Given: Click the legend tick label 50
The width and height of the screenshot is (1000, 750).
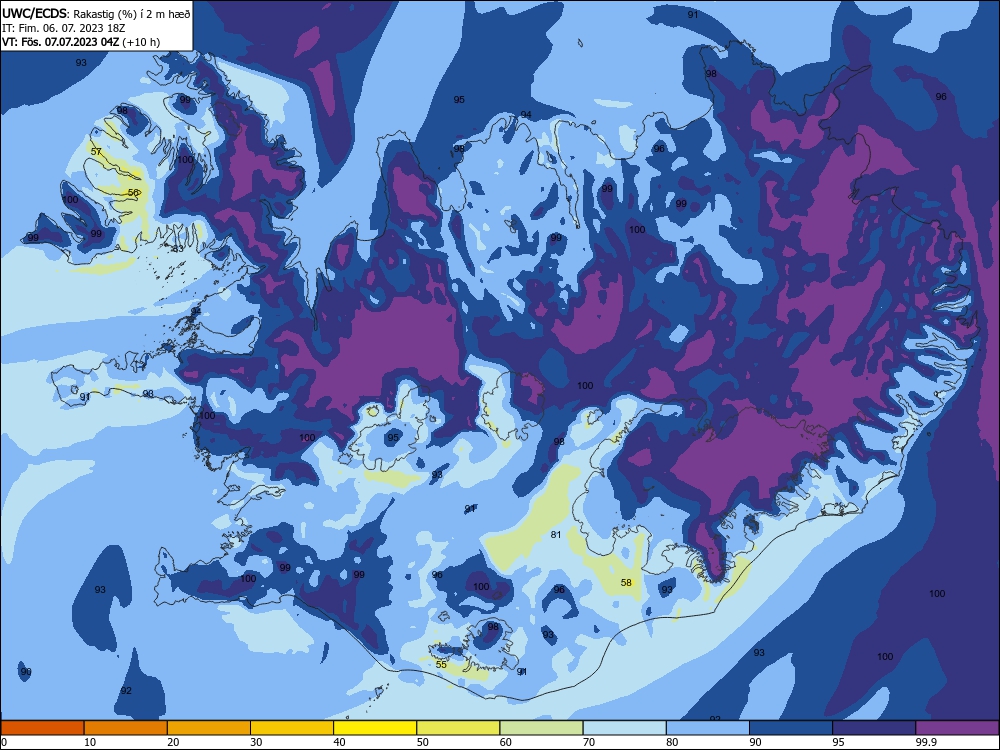Looking at the screenshot, I should [423, 742].
